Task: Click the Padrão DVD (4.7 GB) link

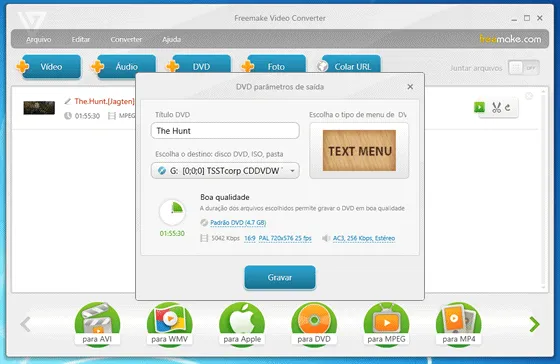Action: coord(238,223)
